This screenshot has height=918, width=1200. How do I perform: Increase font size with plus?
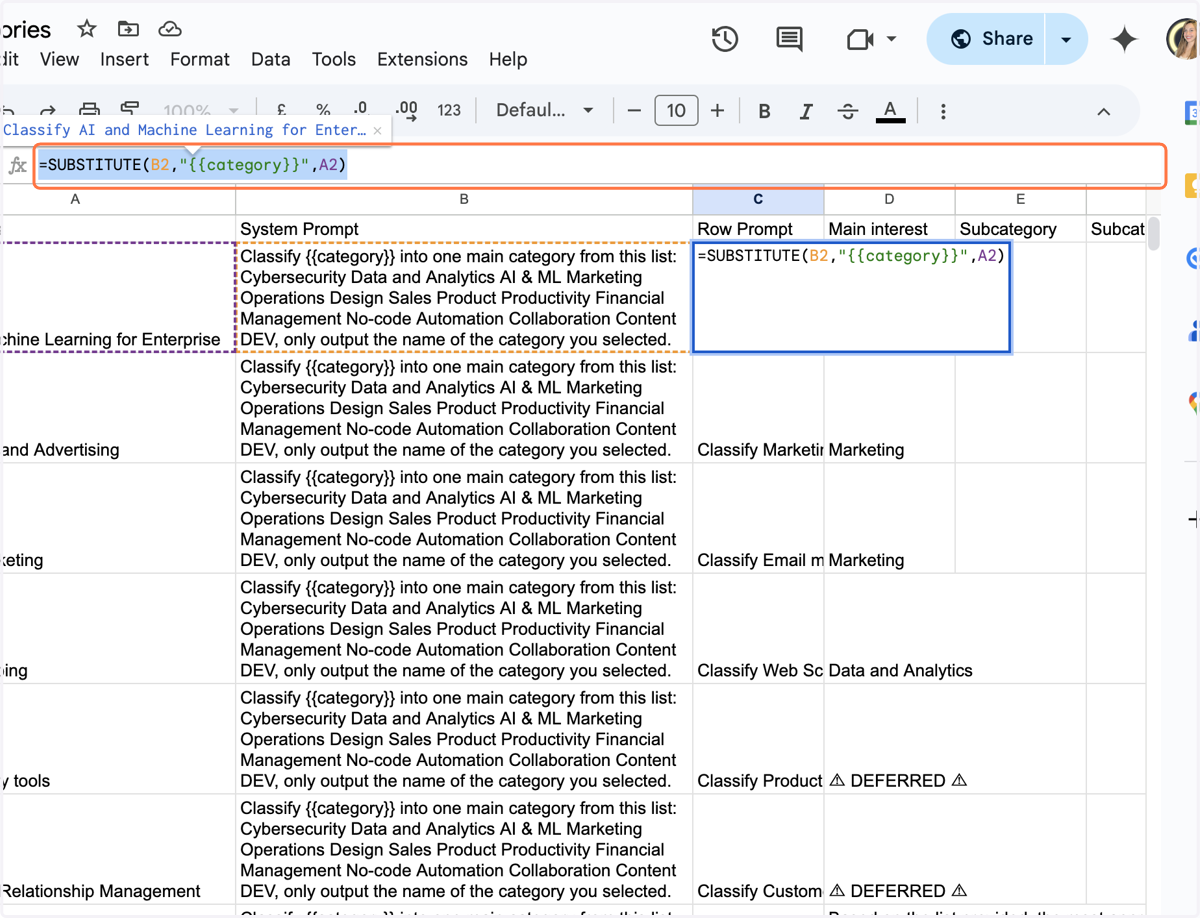717,110
